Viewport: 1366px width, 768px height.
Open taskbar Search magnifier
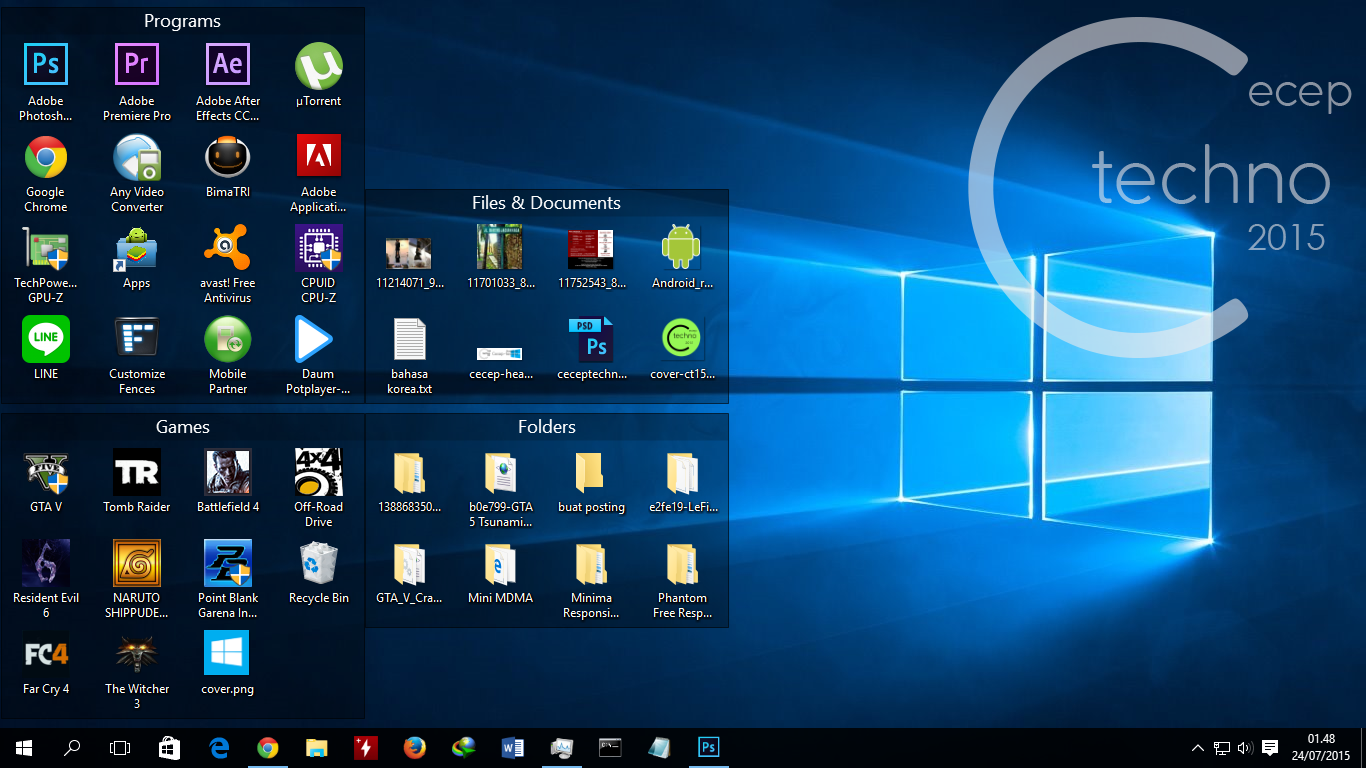(72, 748)
